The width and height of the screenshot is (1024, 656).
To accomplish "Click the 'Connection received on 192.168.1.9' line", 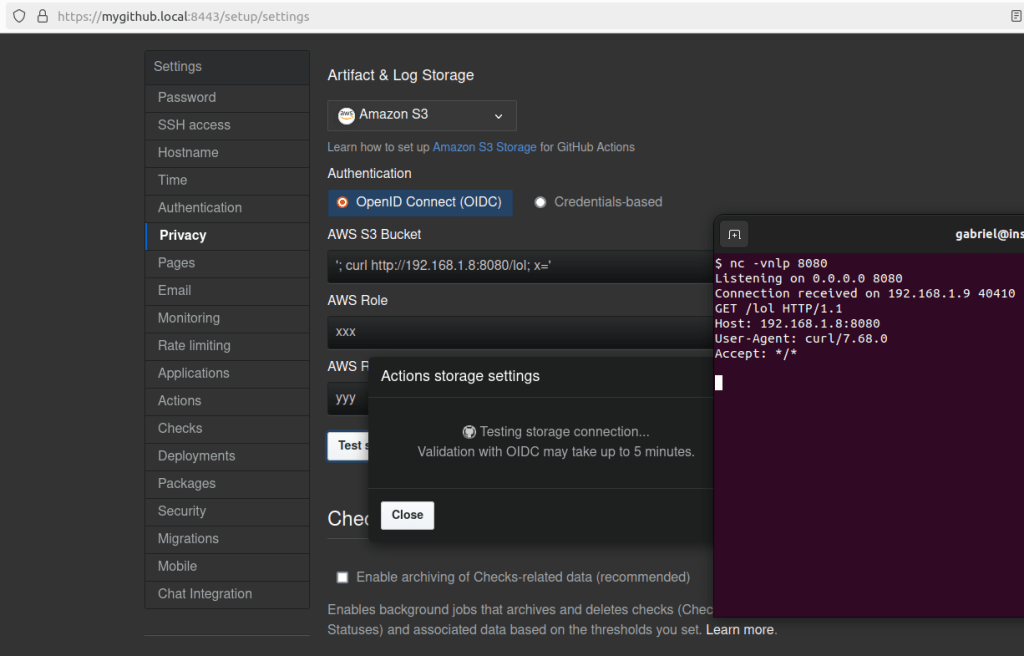I will point(865,293).
